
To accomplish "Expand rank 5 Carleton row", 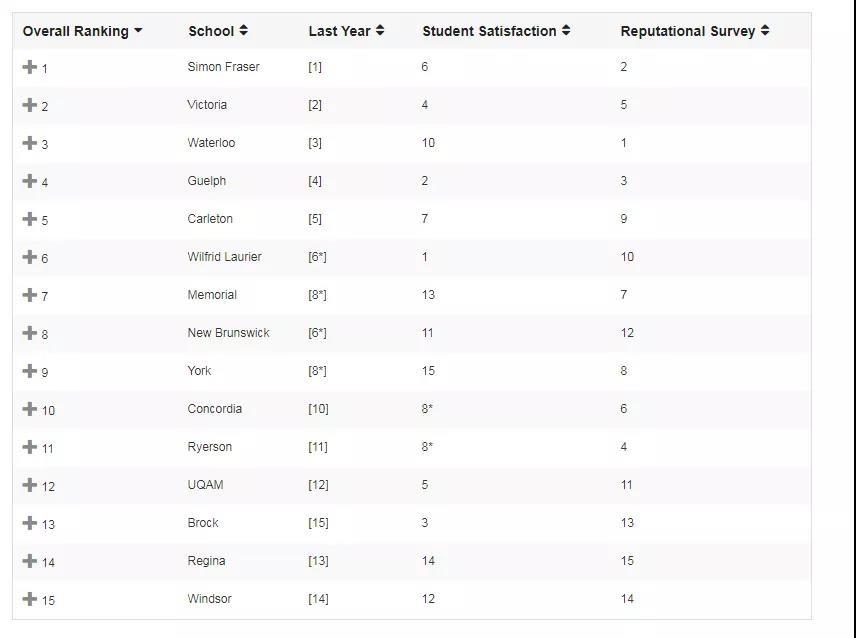I will pyautogui.click(x=29, y=219).
